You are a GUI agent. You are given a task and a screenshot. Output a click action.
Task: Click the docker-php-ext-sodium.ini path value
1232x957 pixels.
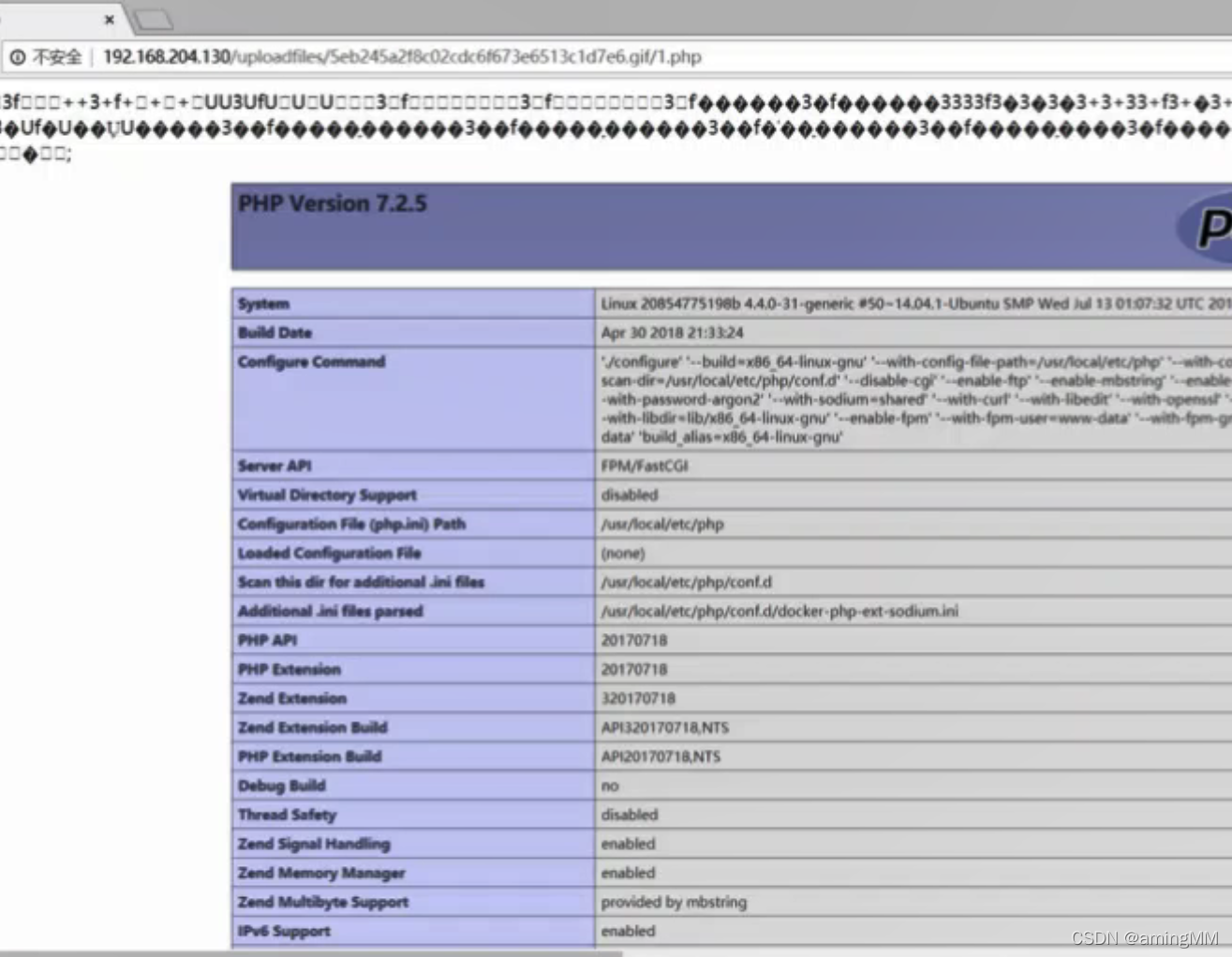779,611
